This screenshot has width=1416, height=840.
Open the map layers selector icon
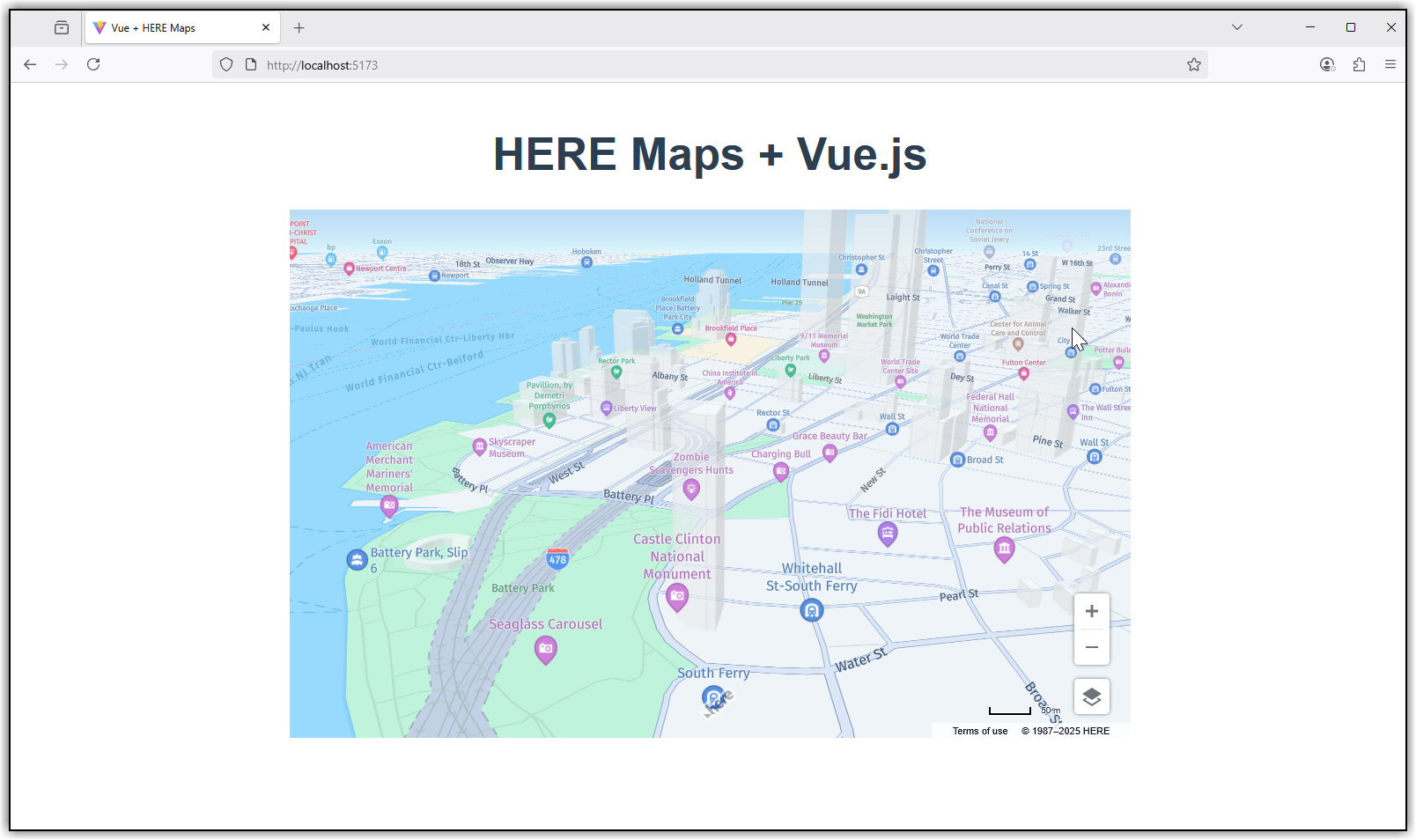[1092, 696]
